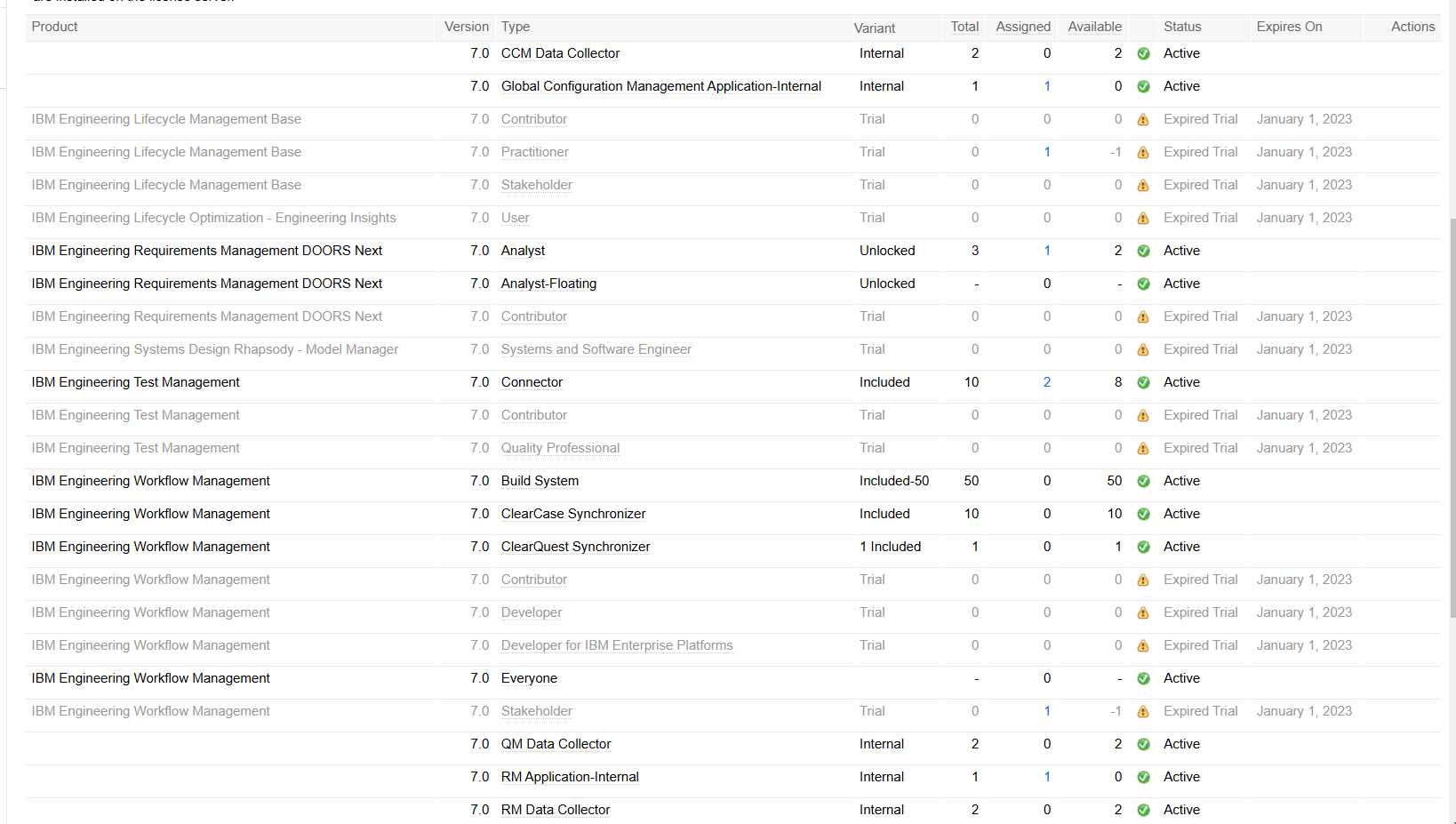The image size is (1456, 824).
Task: Click the Product column header
Action: click(54, 27)
